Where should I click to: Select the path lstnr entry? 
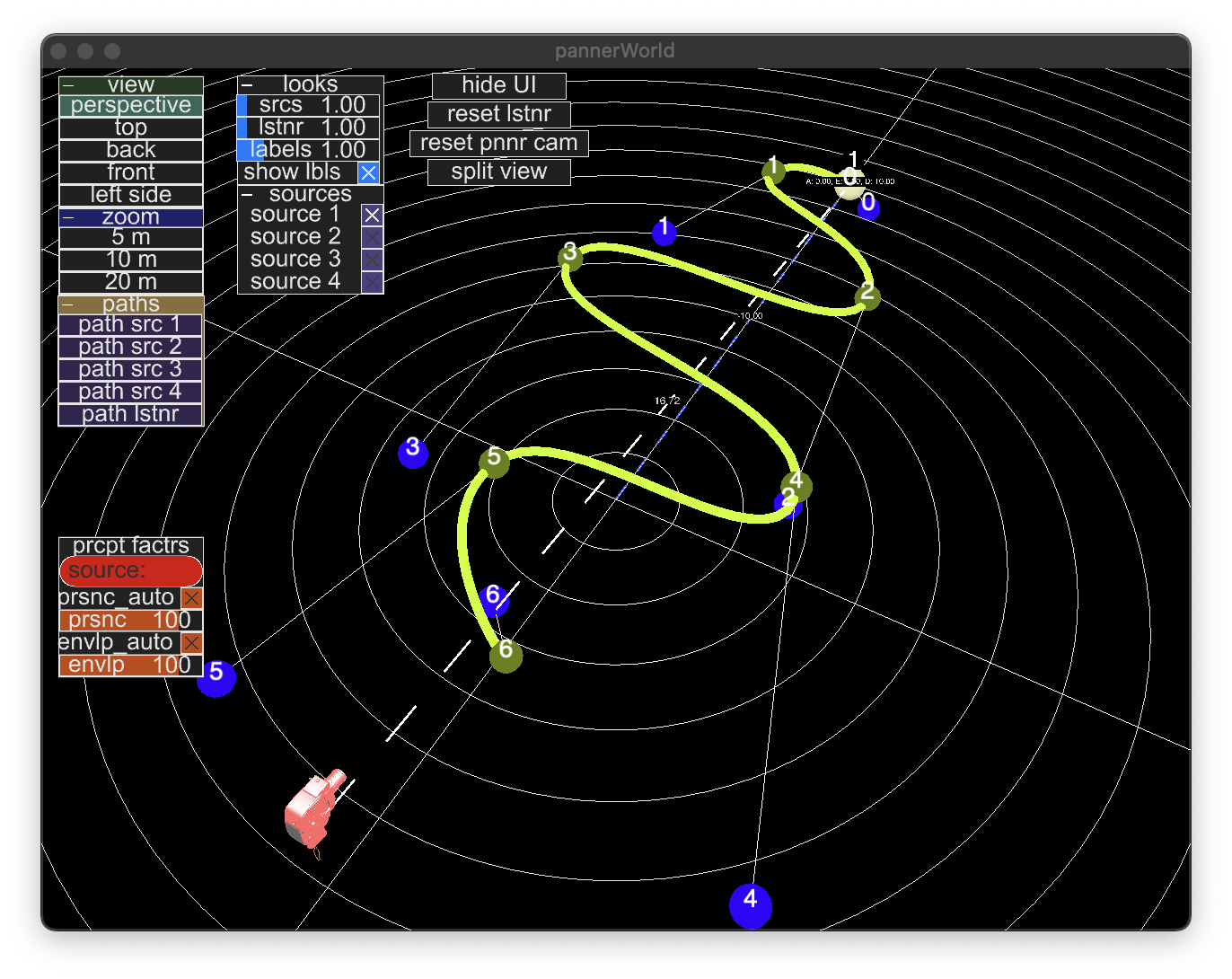click(x=131, y=414)
